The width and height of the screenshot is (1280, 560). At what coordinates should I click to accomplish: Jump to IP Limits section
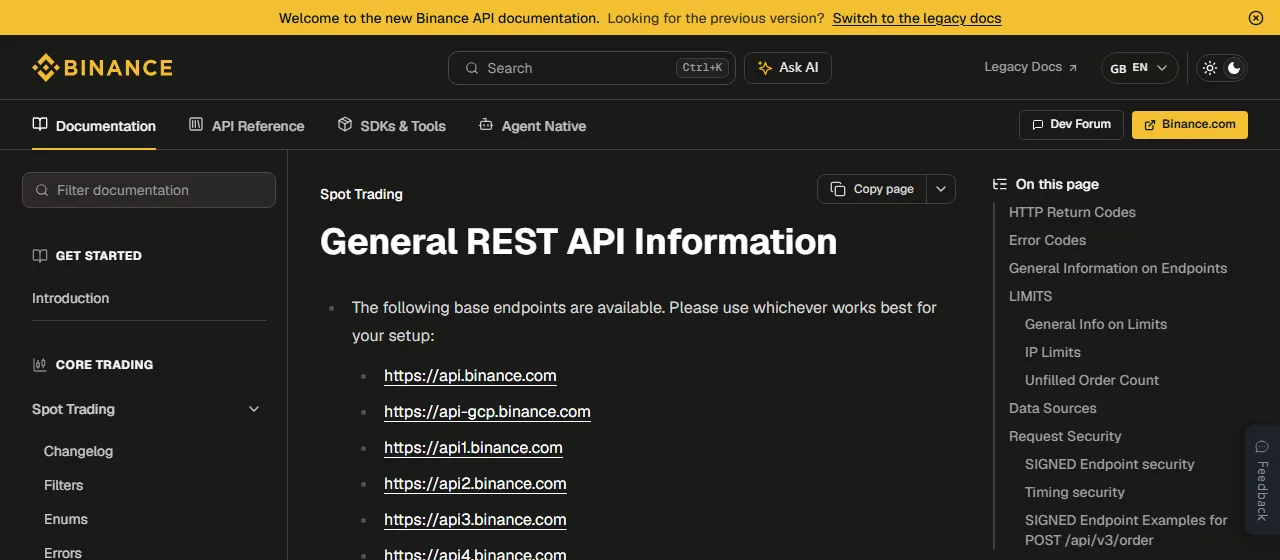(x=1053, y=352)
